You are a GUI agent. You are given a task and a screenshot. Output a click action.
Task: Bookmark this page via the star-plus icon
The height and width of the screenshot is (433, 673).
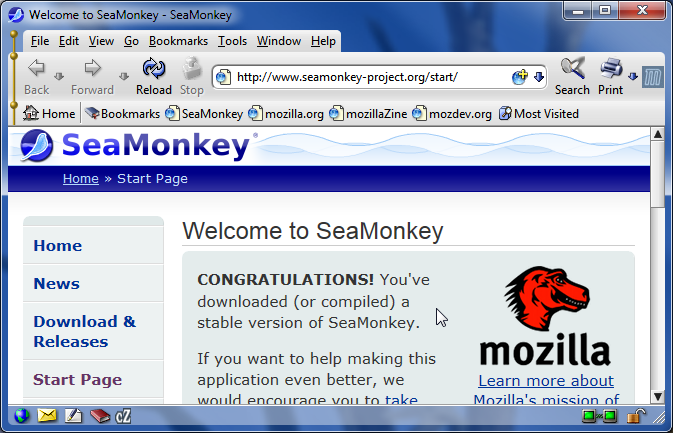pos(519,77)
